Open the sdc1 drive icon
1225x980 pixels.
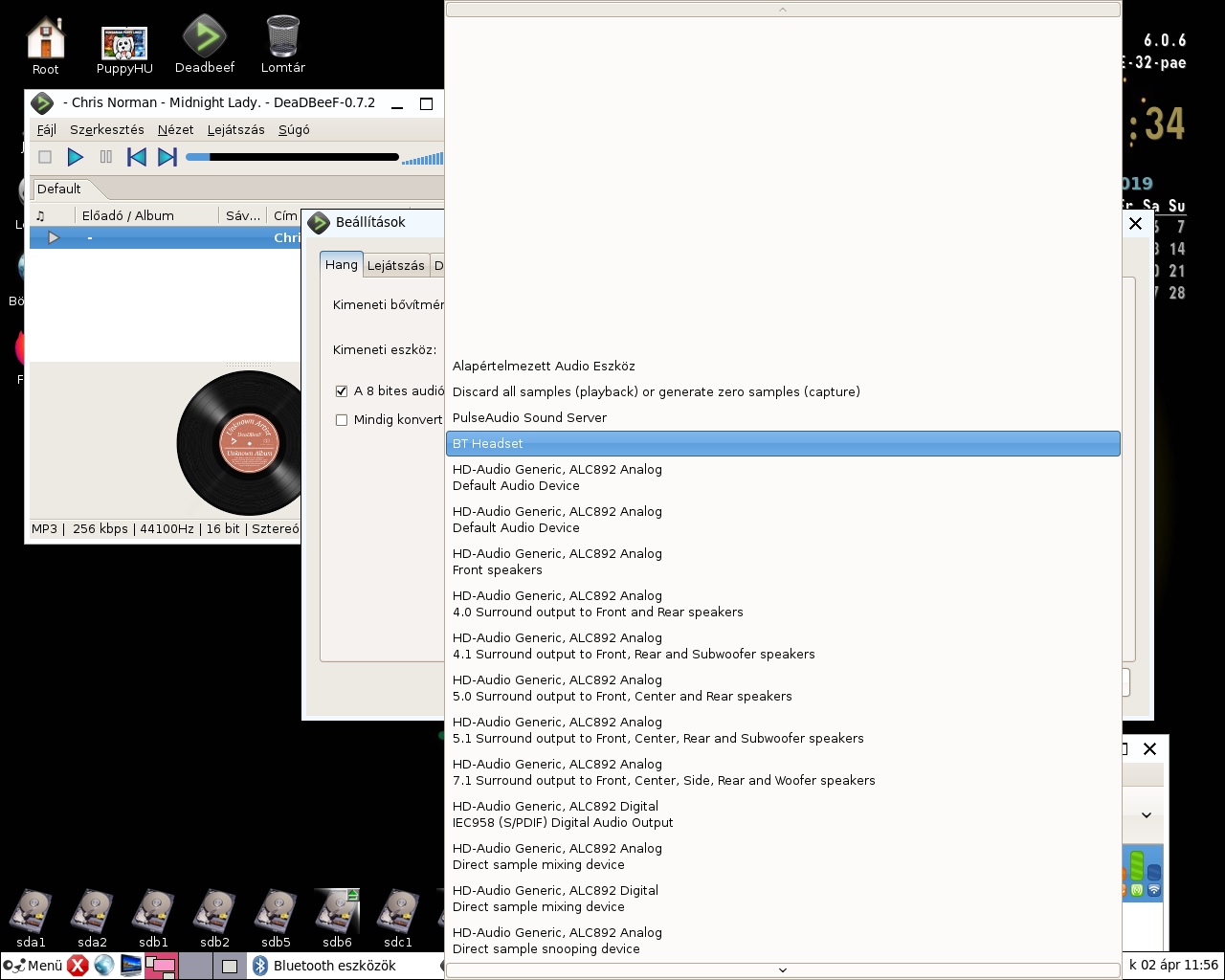[398, 917]
